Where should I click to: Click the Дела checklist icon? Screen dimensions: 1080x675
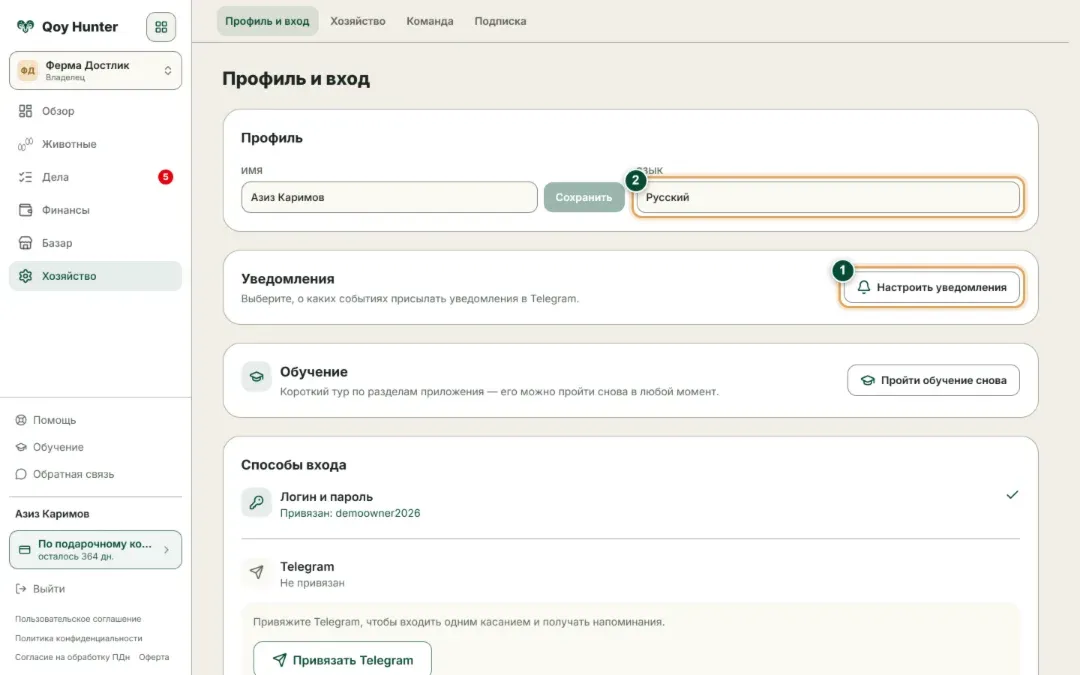pos(25,177)
